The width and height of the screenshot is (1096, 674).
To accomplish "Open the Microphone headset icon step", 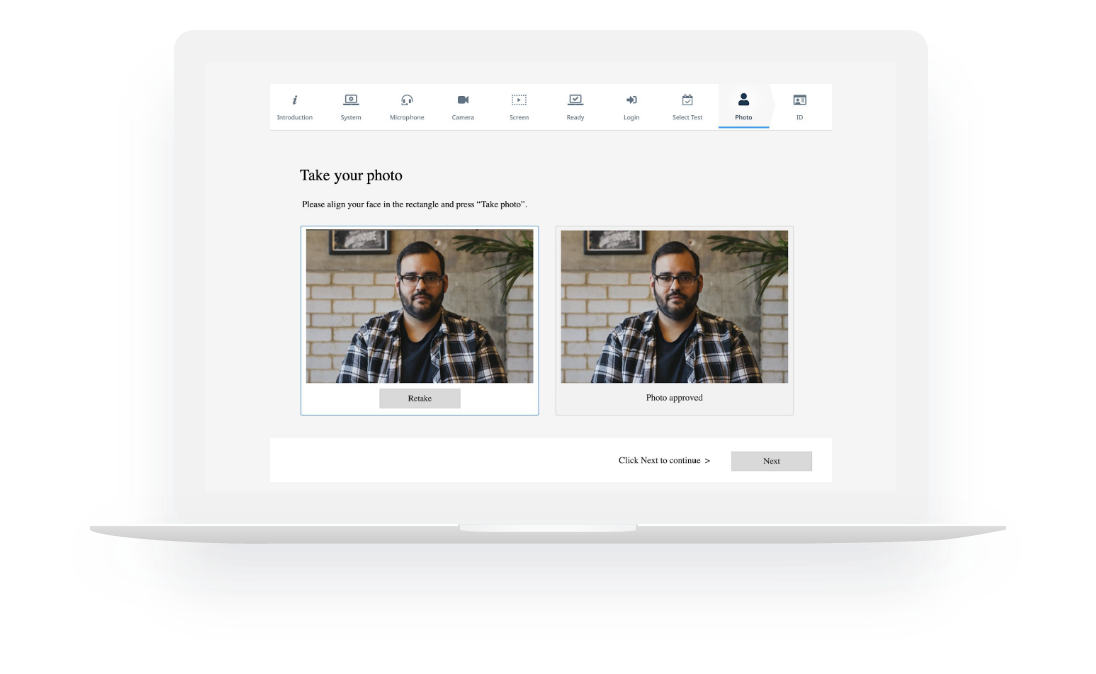I will 407,100.
